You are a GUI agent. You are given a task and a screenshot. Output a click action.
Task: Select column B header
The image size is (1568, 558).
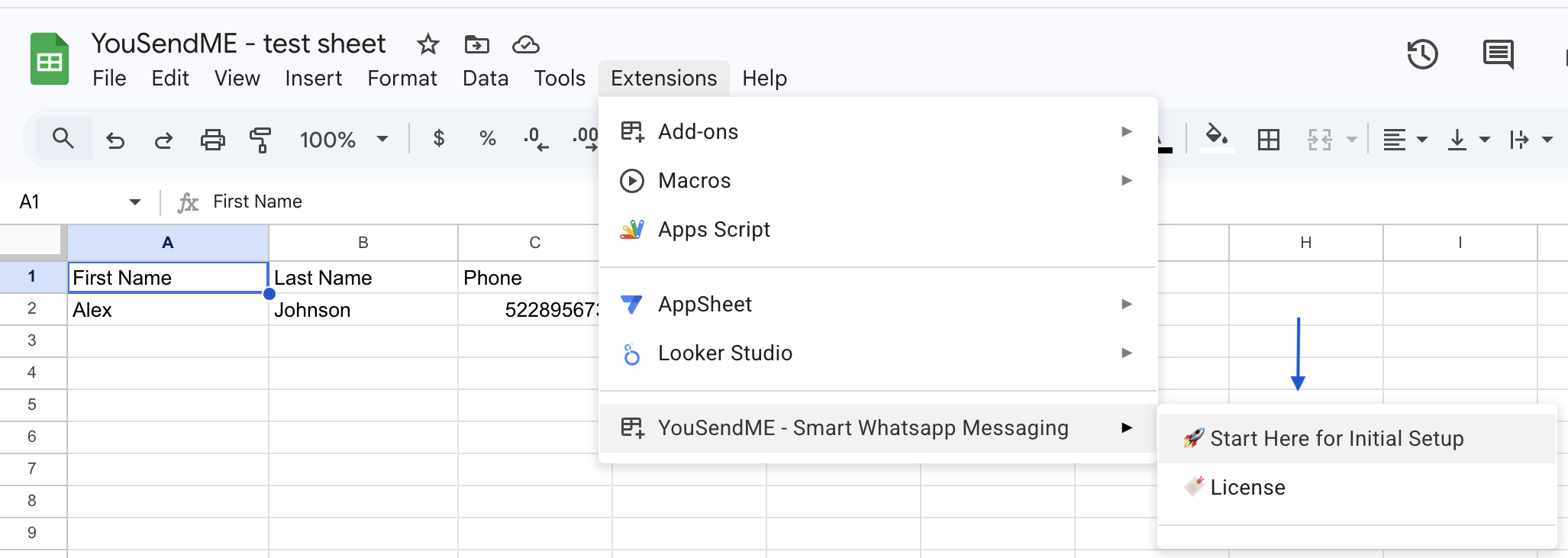point(363,243)
